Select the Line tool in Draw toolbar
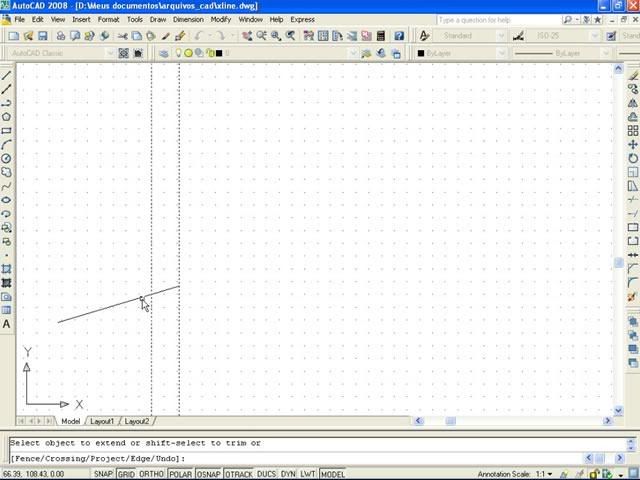Screen dimensions: 640x480 pyautogui.click(x=6, y=76)
